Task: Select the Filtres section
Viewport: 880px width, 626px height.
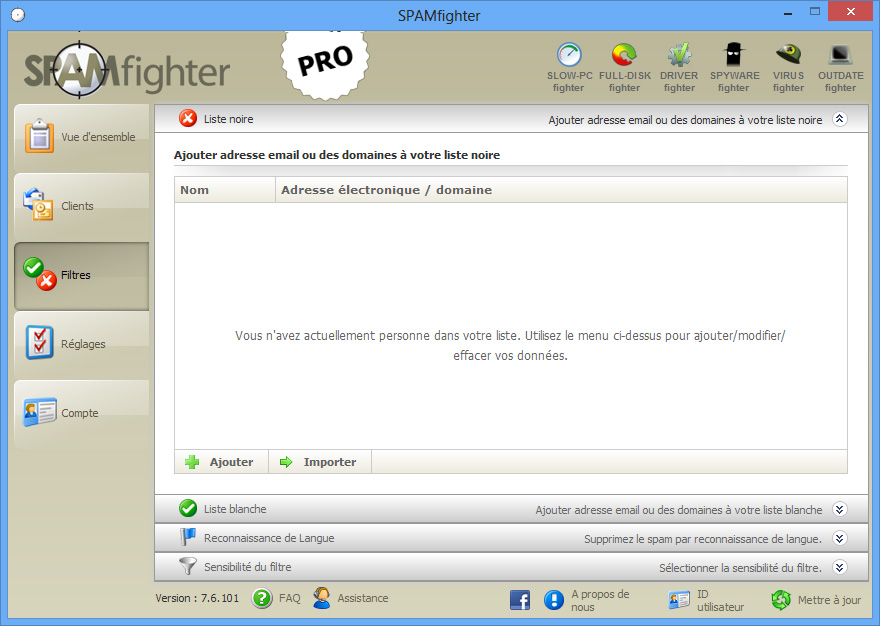Action: click(x=81, y=275)
